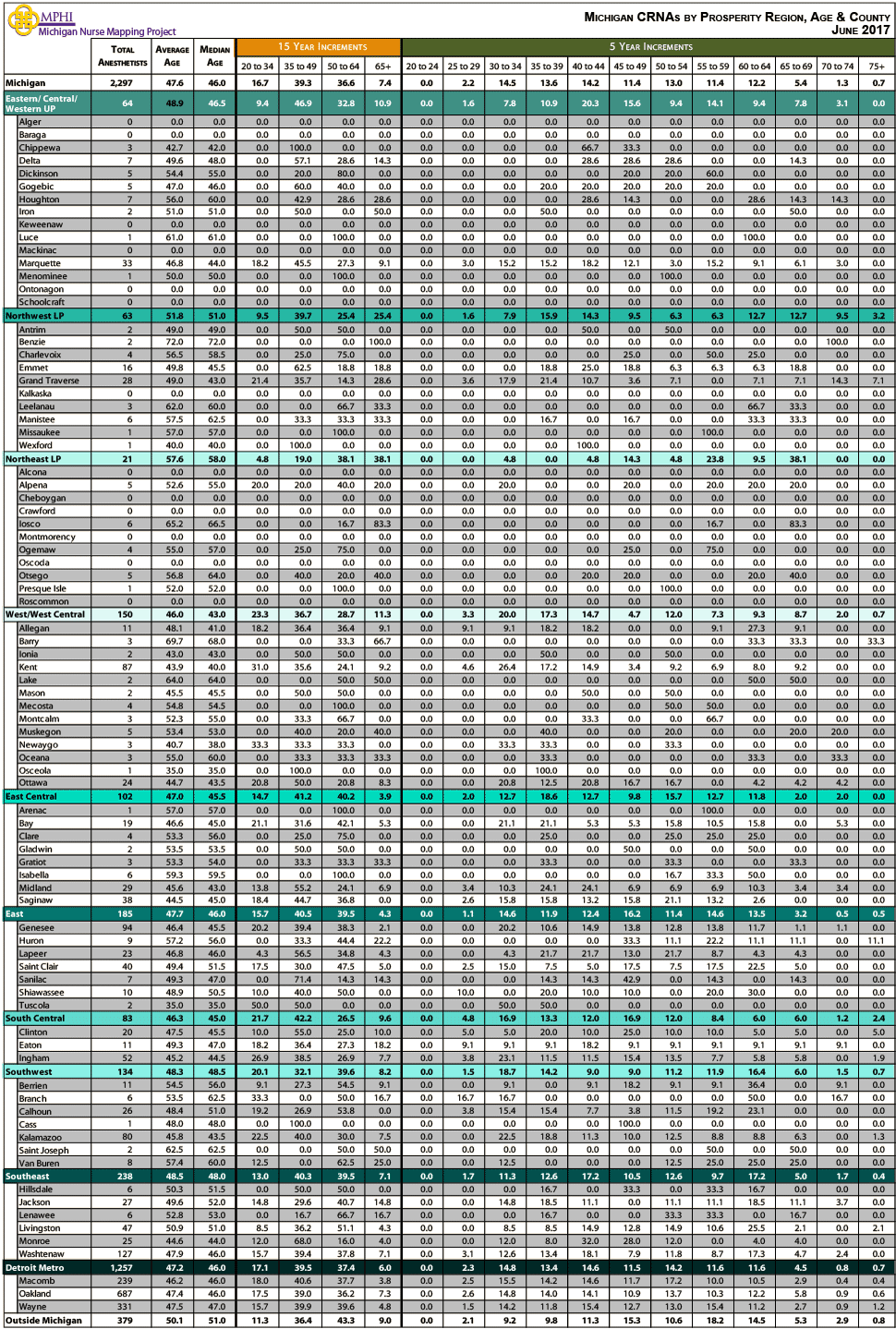Select the 'Alger' county row label

(x=30, y=122)
